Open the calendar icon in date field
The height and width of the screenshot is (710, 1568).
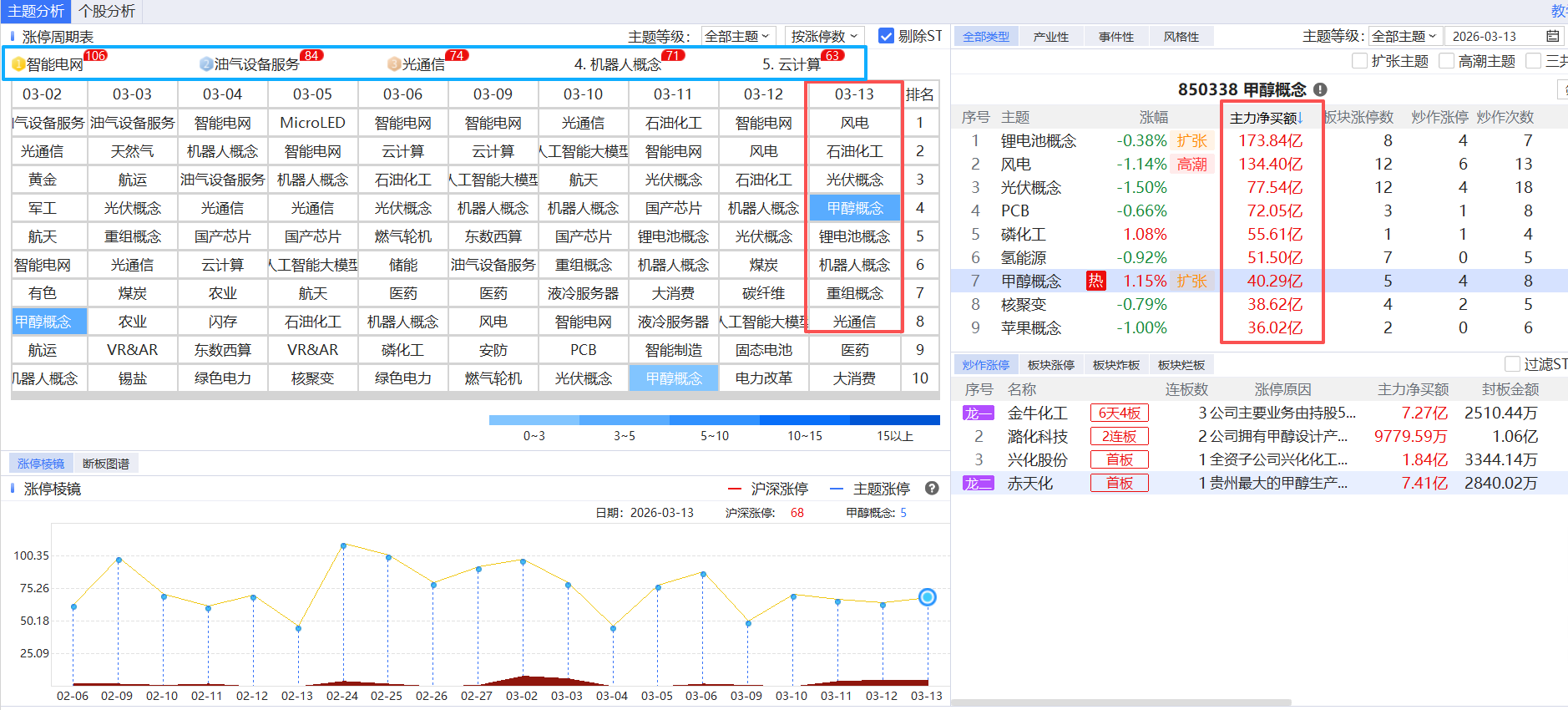[1552, 36]
